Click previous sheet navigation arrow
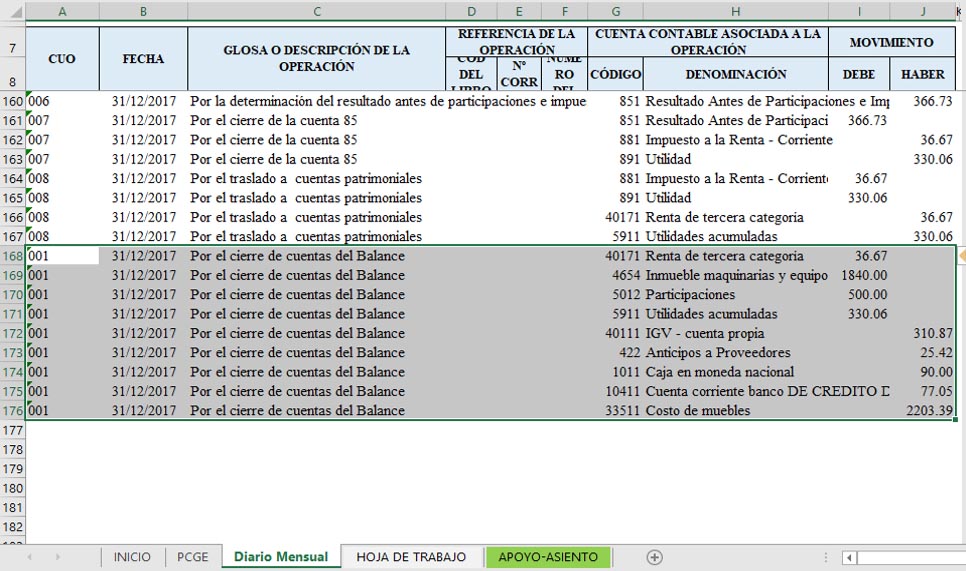This screenshot has width=966, height=571. pos(30,557)
